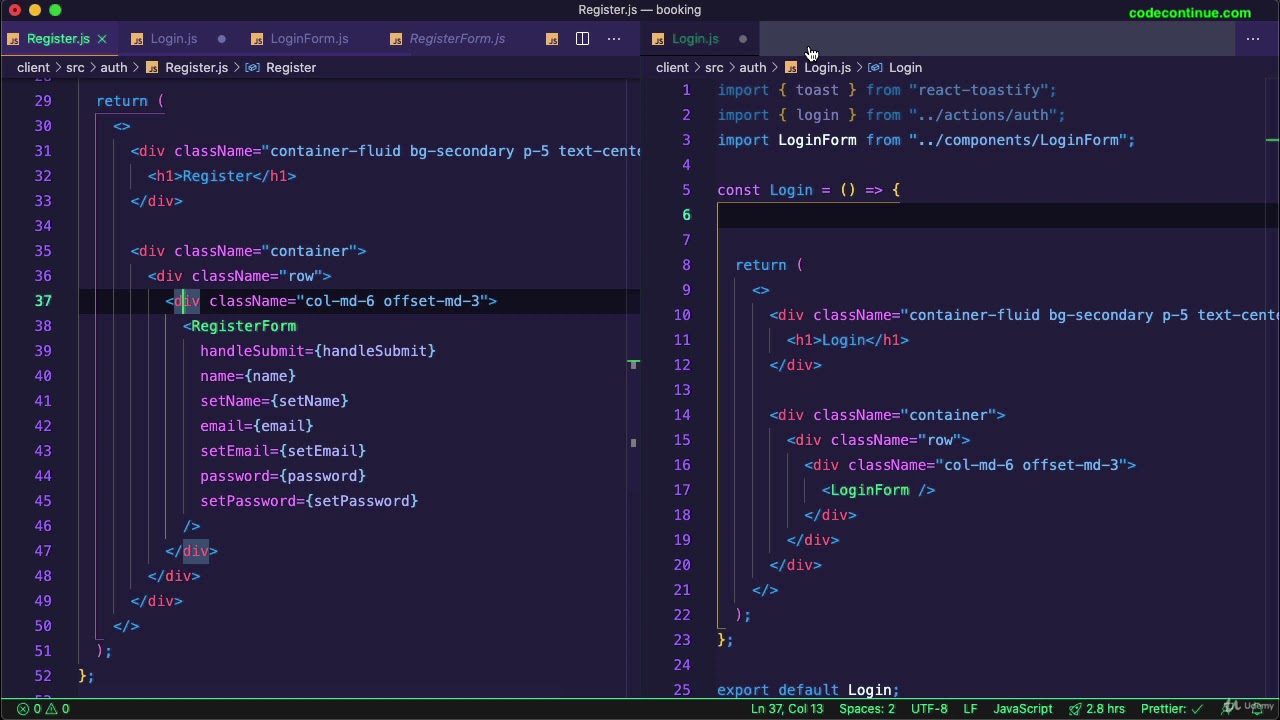Screen dimensions: 1280x720
Task: Open the Login.js tab in left group
Action: pyautogui.click(x=174, y=39)
